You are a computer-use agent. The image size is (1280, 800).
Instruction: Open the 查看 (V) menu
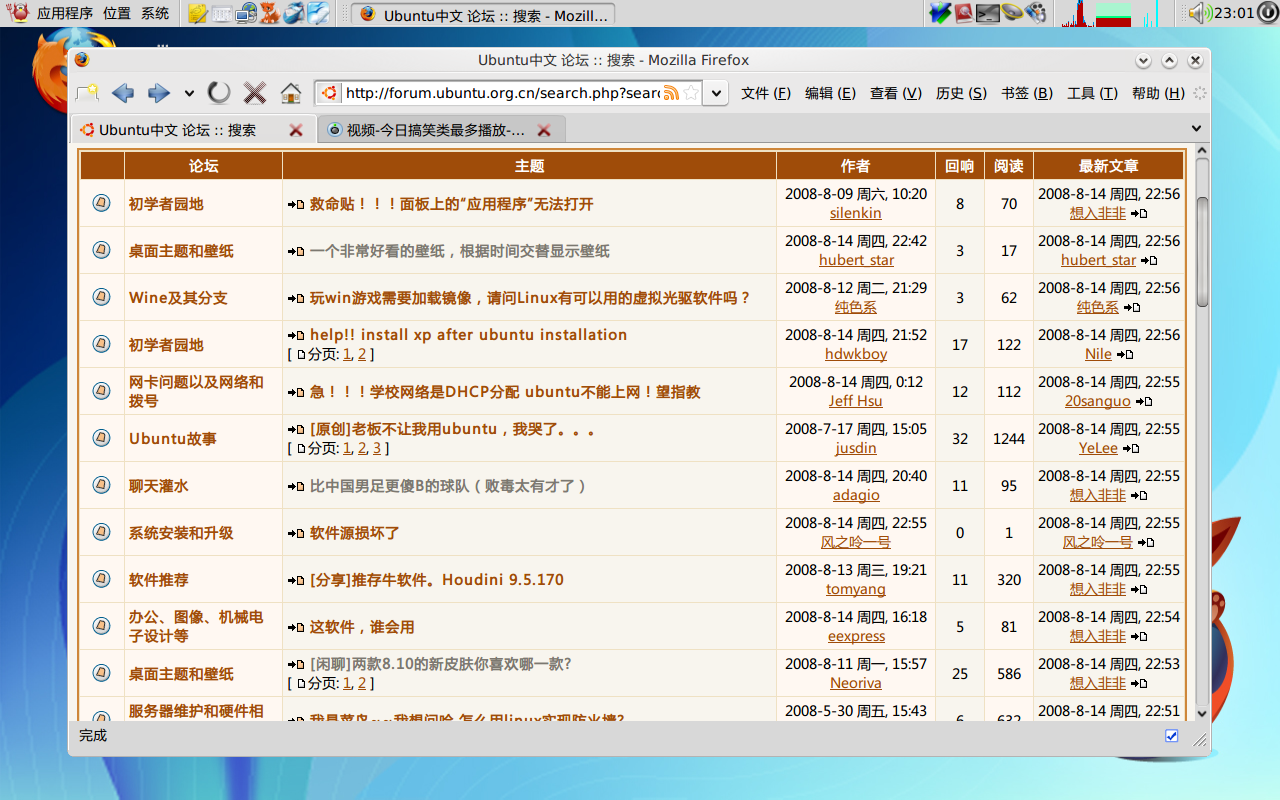[x=896, y=93]
